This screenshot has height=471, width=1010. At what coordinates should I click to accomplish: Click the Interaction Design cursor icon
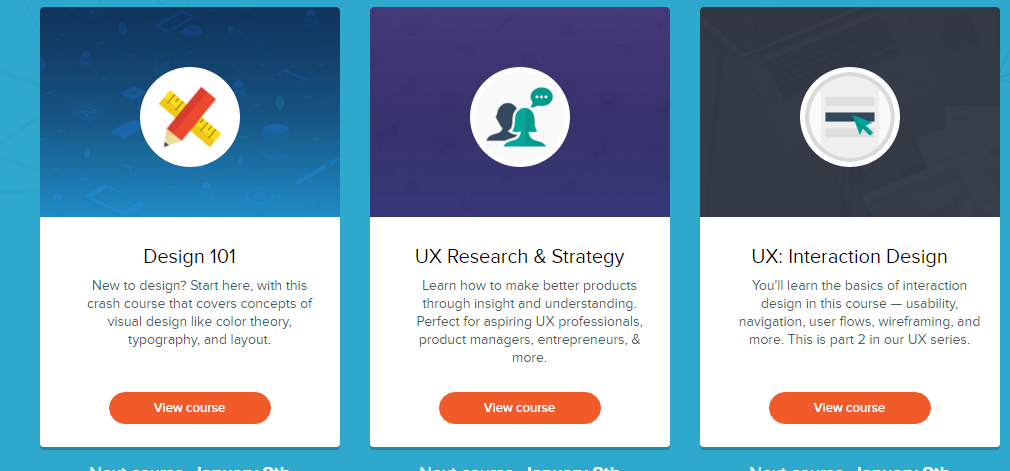(849, 117)
